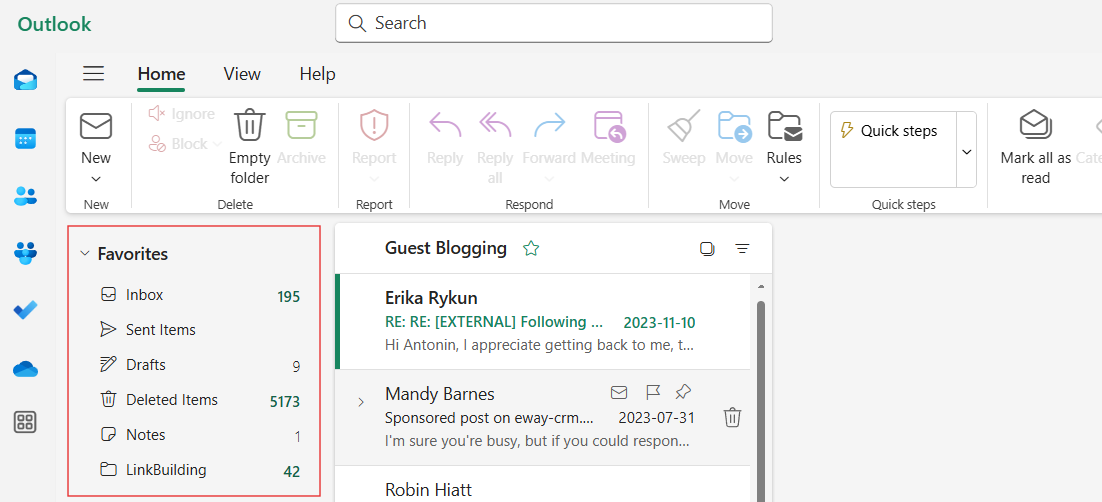Open the Mail app in sidebar
Image resolution: width=1102 pixels, height=502 pixels.
pos(26,80)
